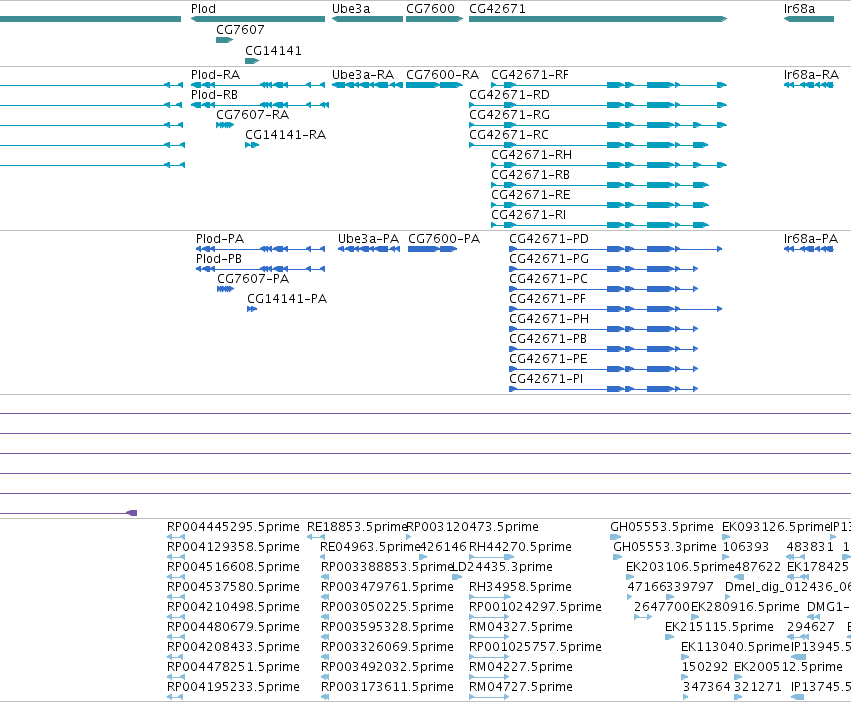Click the RP003479761.5prime EST label
851x702 pixels.
point(388,587)
